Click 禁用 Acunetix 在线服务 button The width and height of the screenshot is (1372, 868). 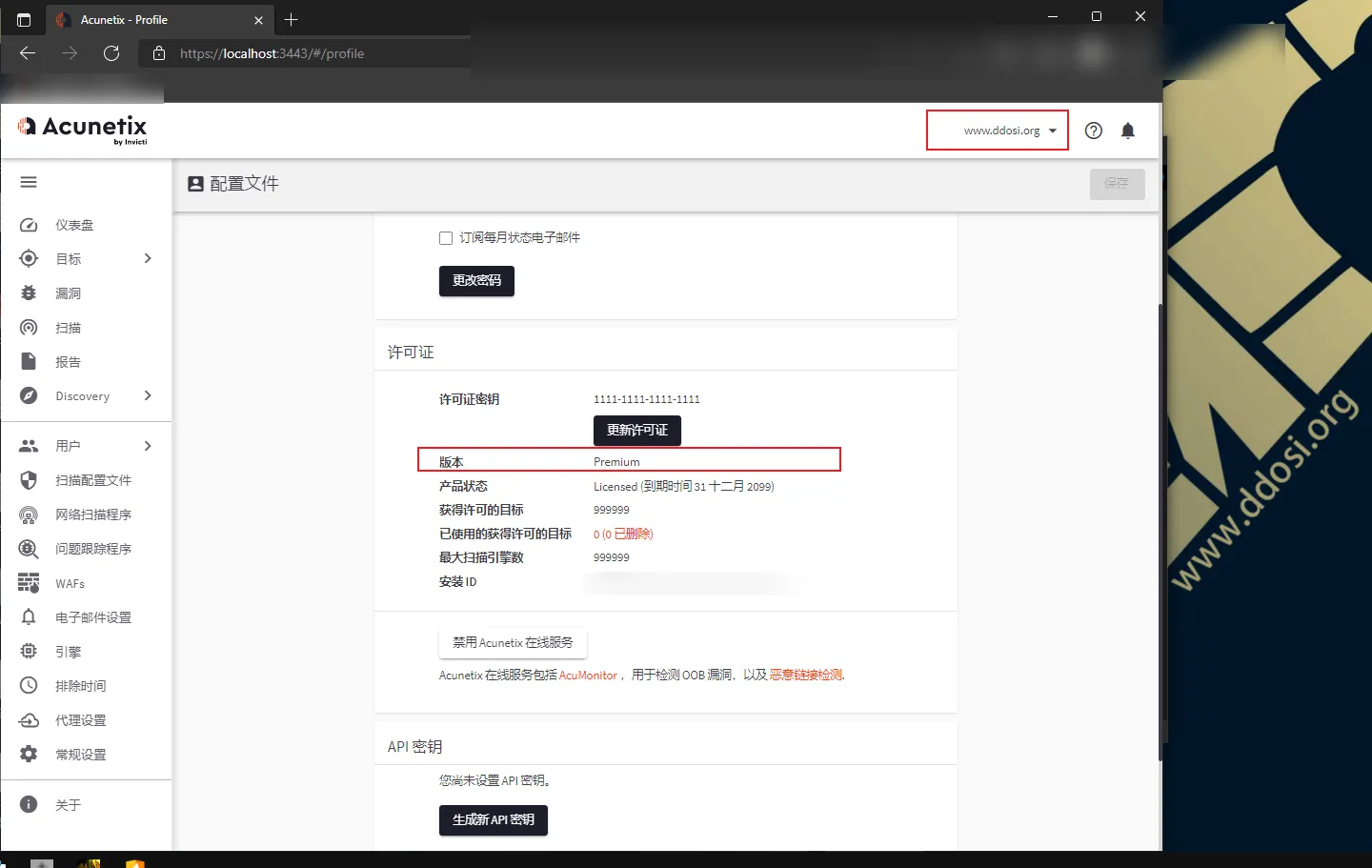513,643
